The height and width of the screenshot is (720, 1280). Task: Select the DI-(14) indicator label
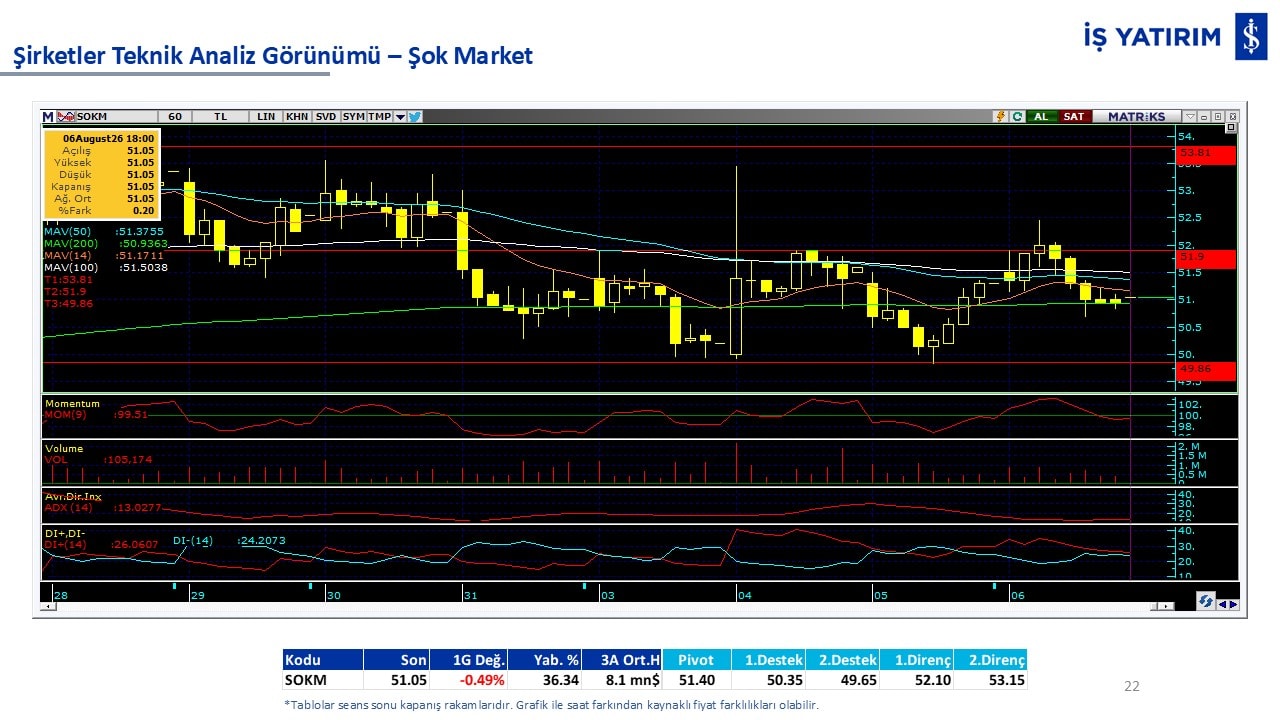click(193, 541)
